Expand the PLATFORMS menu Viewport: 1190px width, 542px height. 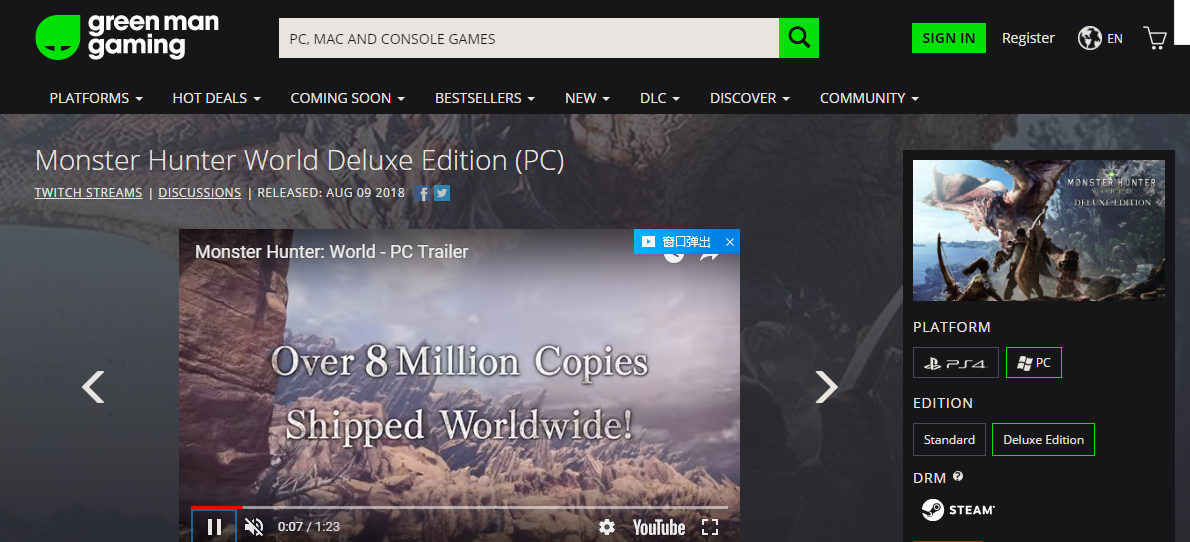[96, 98]
